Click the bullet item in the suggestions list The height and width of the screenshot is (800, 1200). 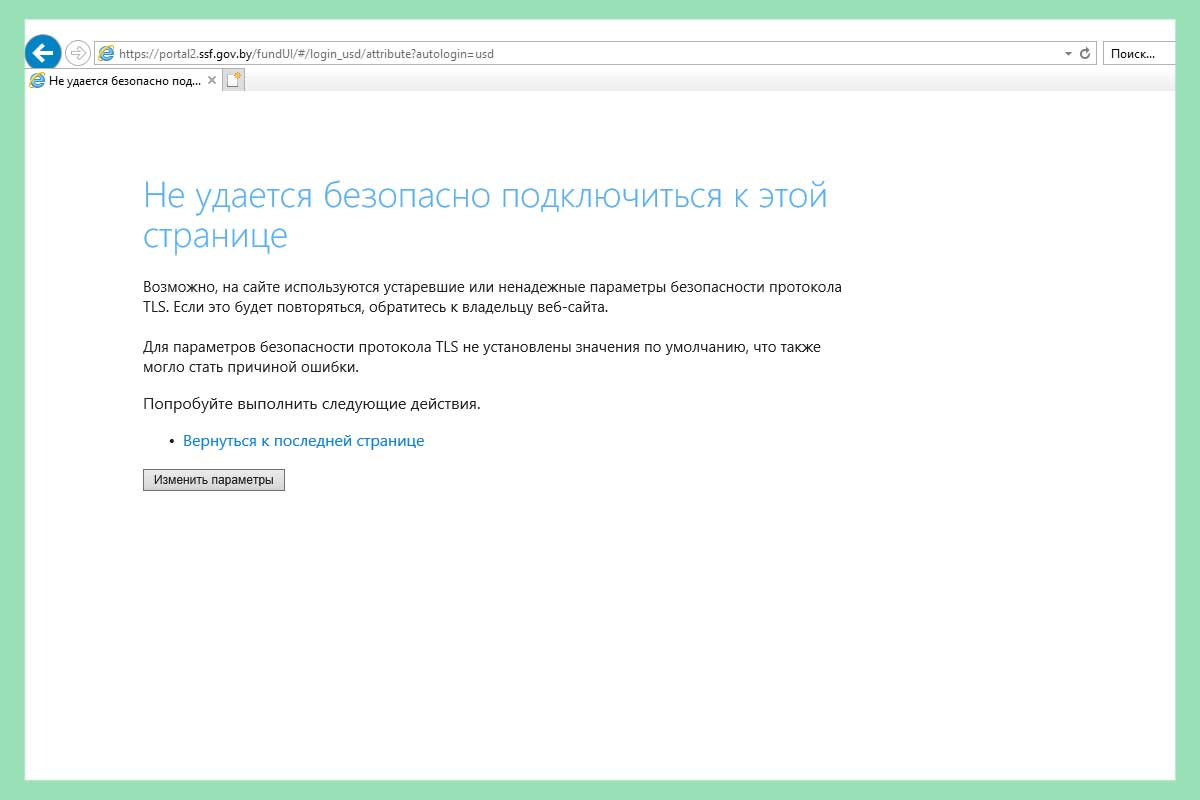coord(172,440)
